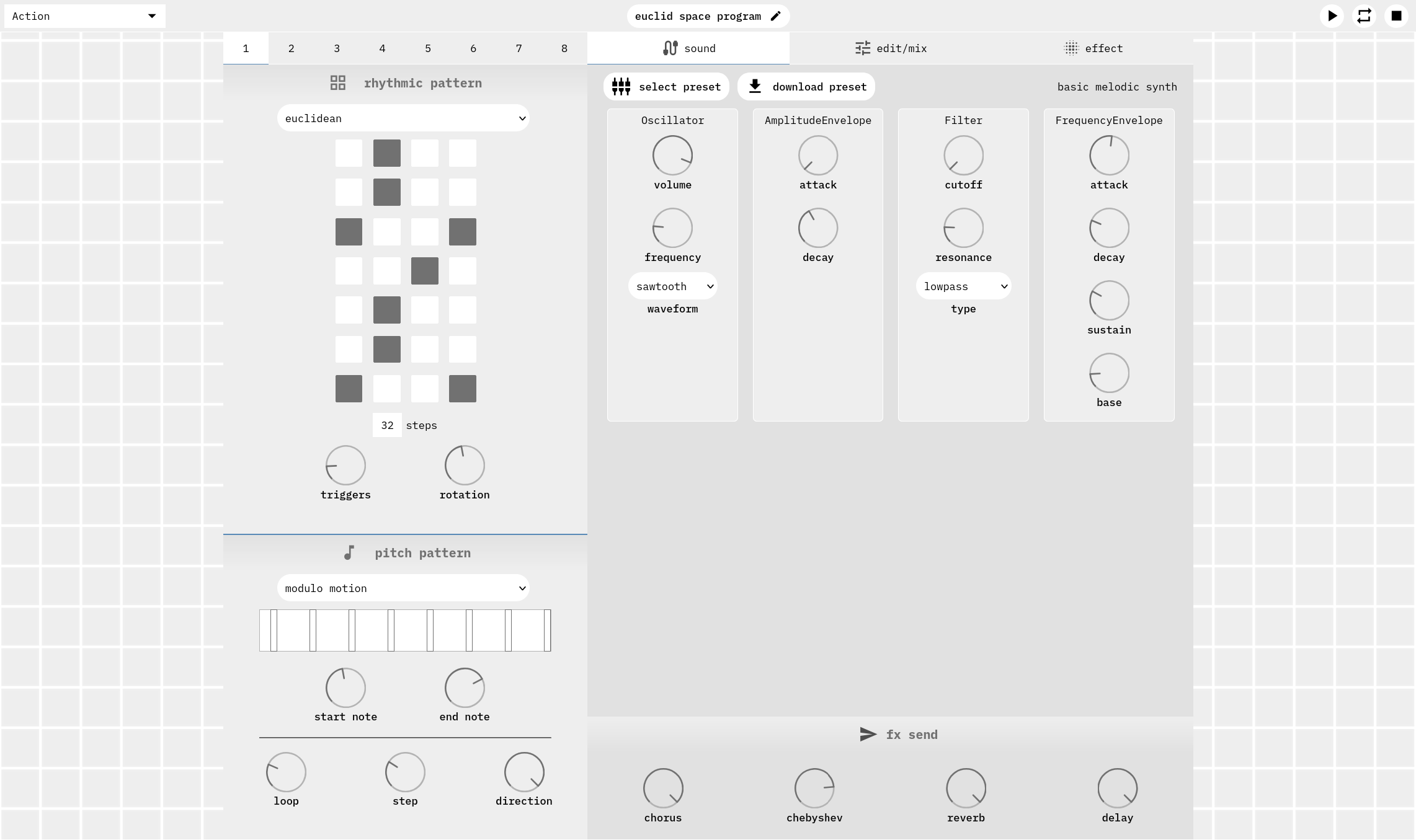
Task: Toggle the last filled cell in the bottom grid row
Action: coord(462,389)
